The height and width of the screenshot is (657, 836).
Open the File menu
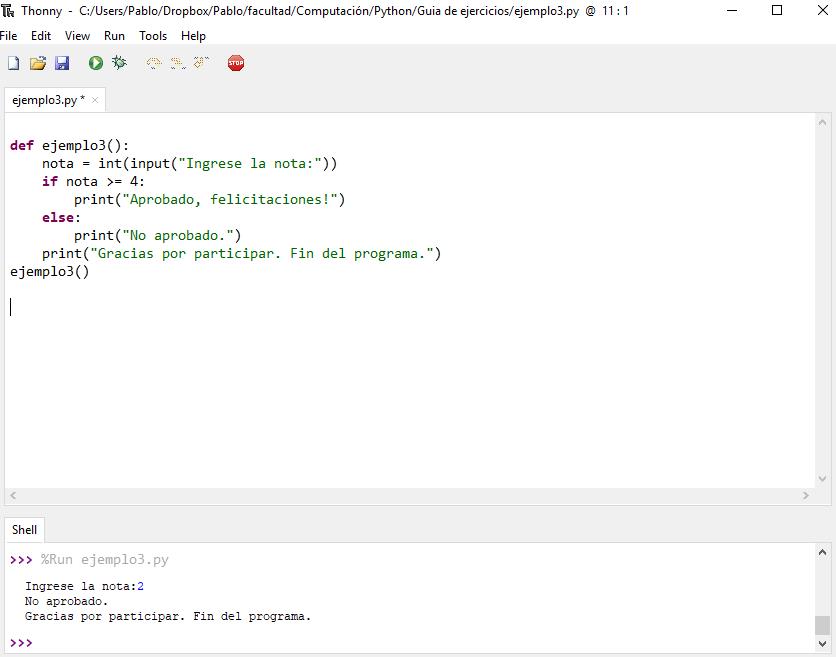(9, 35)
